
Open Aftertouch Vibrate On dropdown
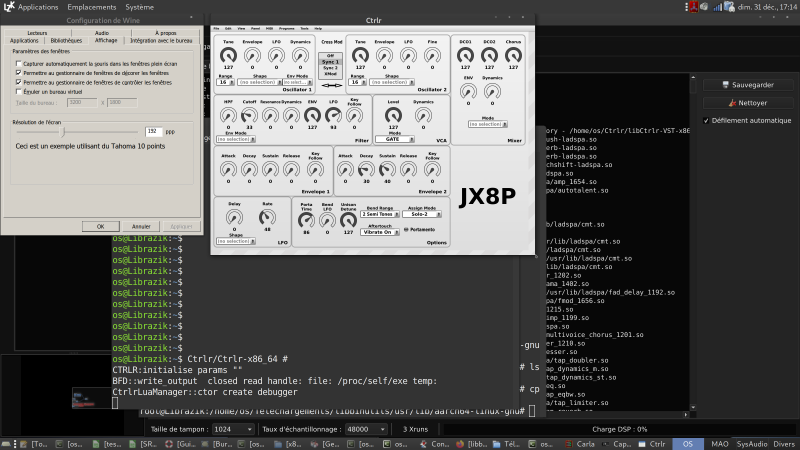coord(380,232)
